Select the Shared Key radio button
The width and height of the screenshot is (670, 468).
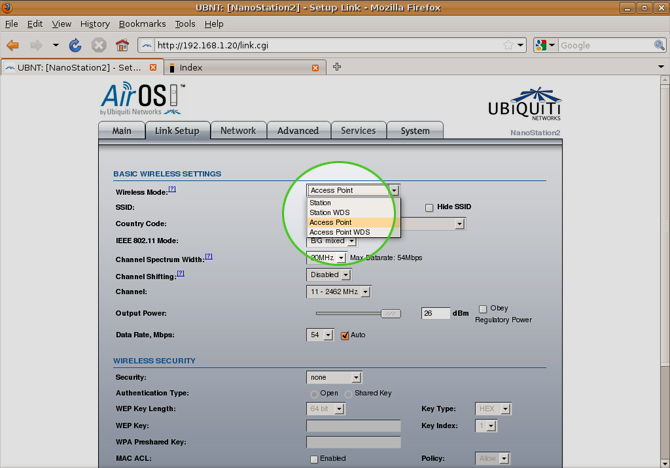[348, 394]
